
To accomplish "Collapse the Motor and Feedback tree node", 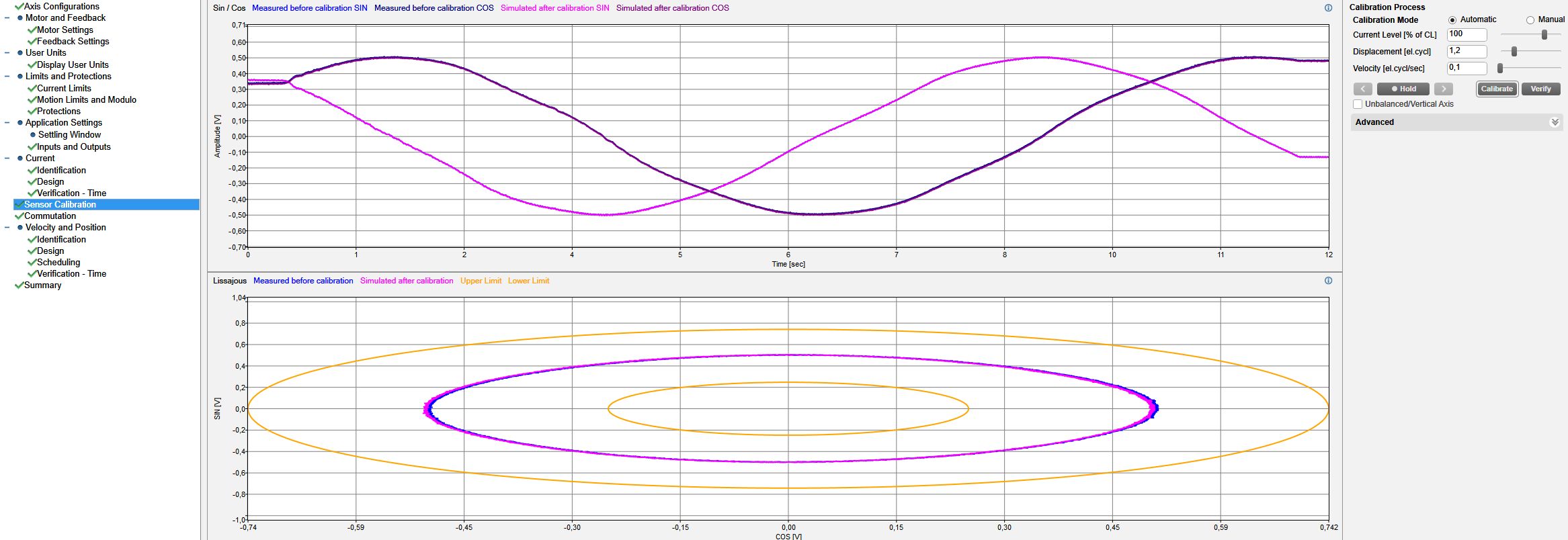I will [x=7, y=18].
